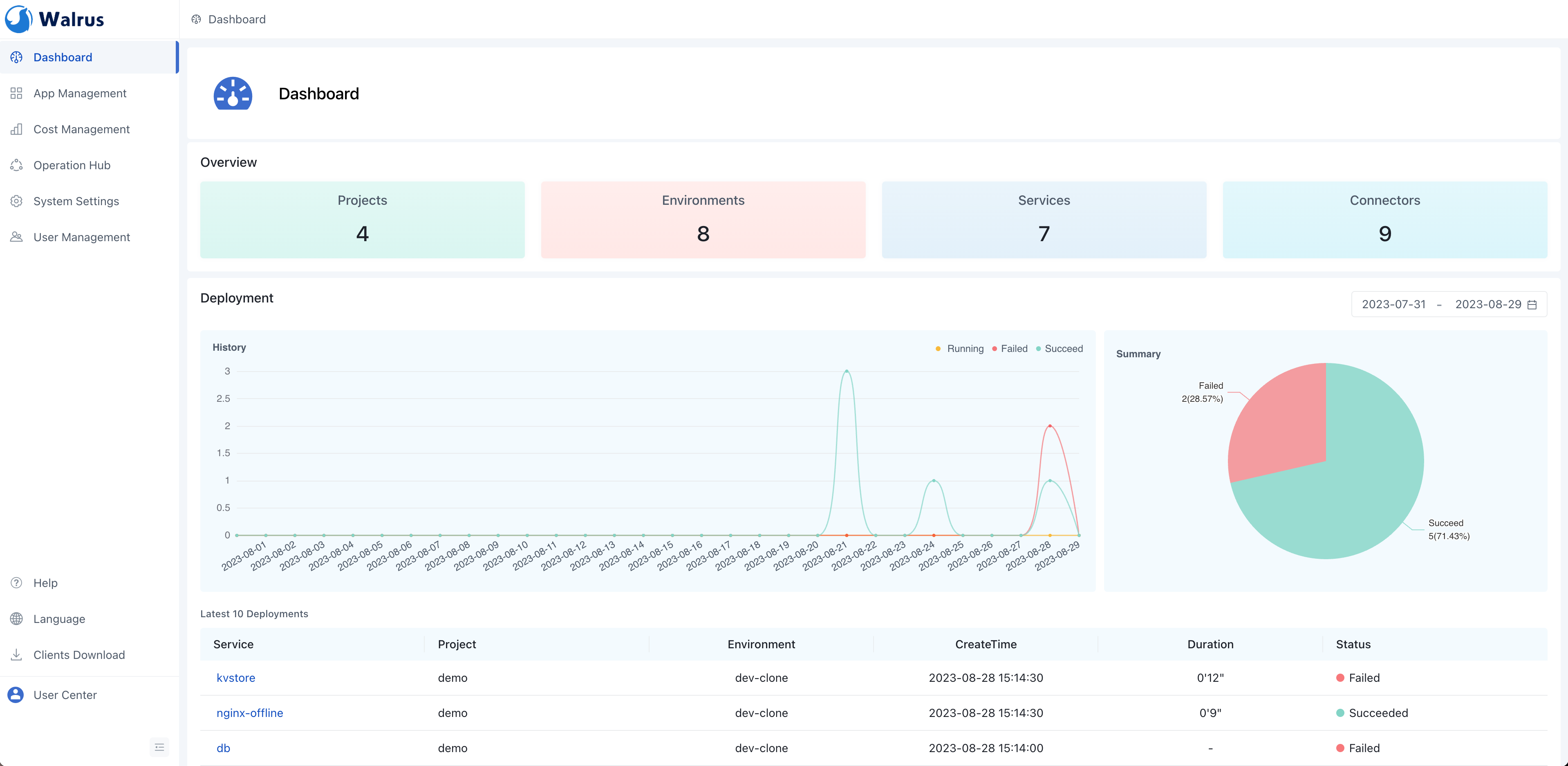Click the Walrus logo icon
1568x766 pixels.
[18, 19]
